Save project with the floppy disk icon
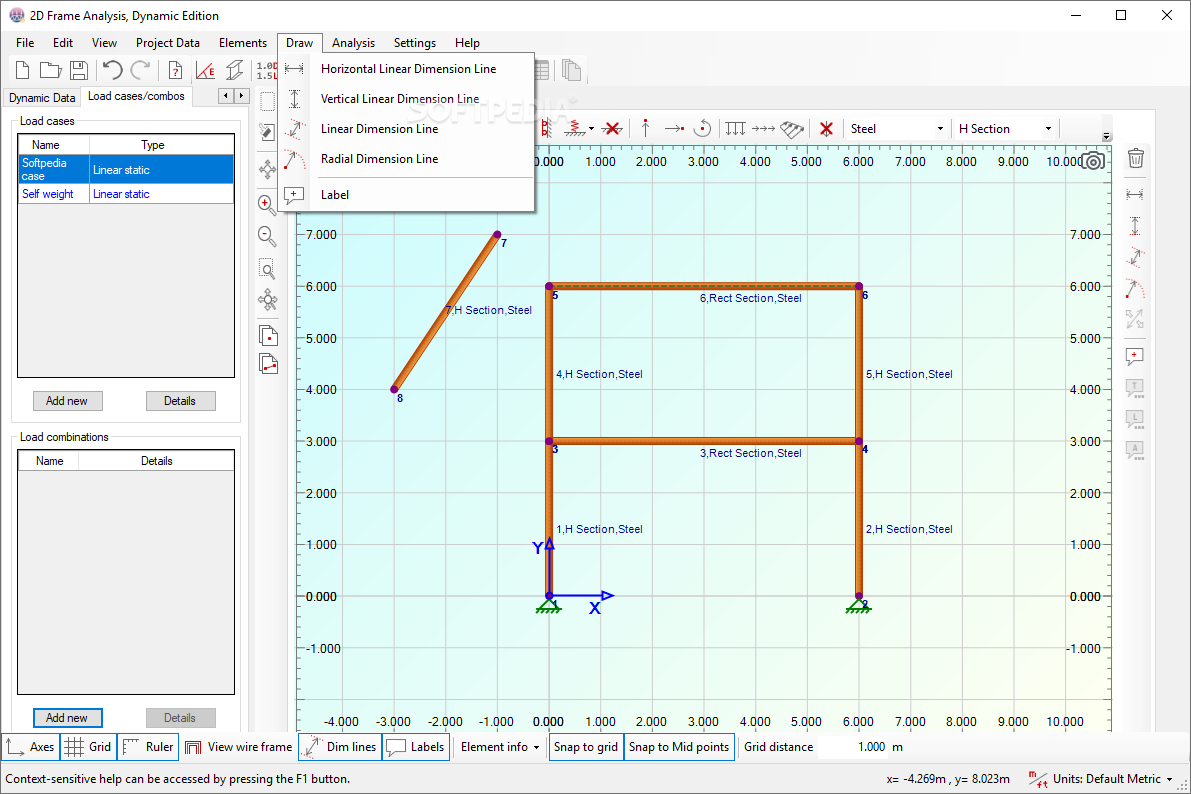 pyautogui.click(x=78, y=71)
